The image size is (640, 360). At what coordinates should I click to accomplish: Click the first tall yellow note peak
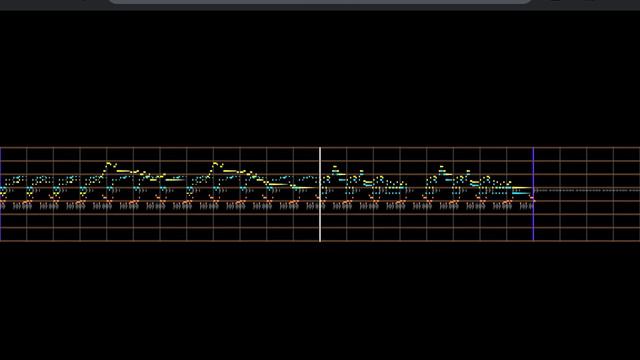point(109,164)
